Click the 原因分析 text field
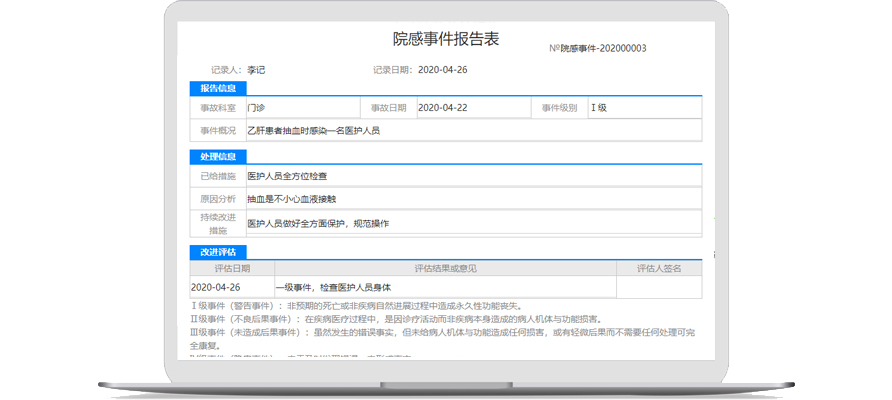Screen dimensions: 892x400 pyautogui.click(x=472, y=199)
